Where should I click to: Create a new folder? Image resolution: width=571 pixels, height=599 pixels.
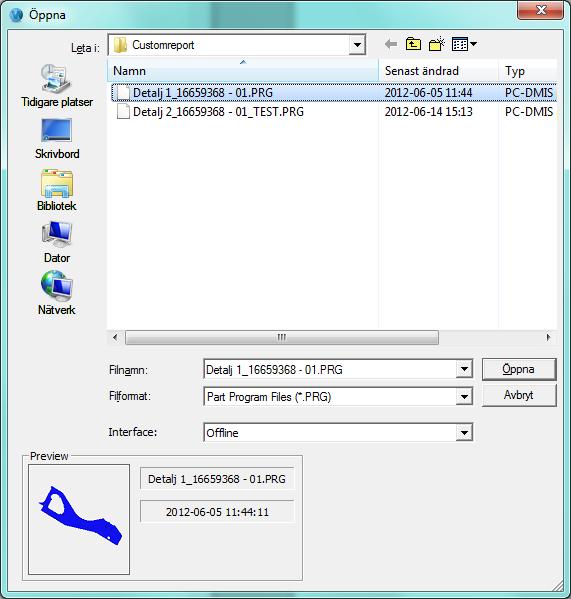437,44
